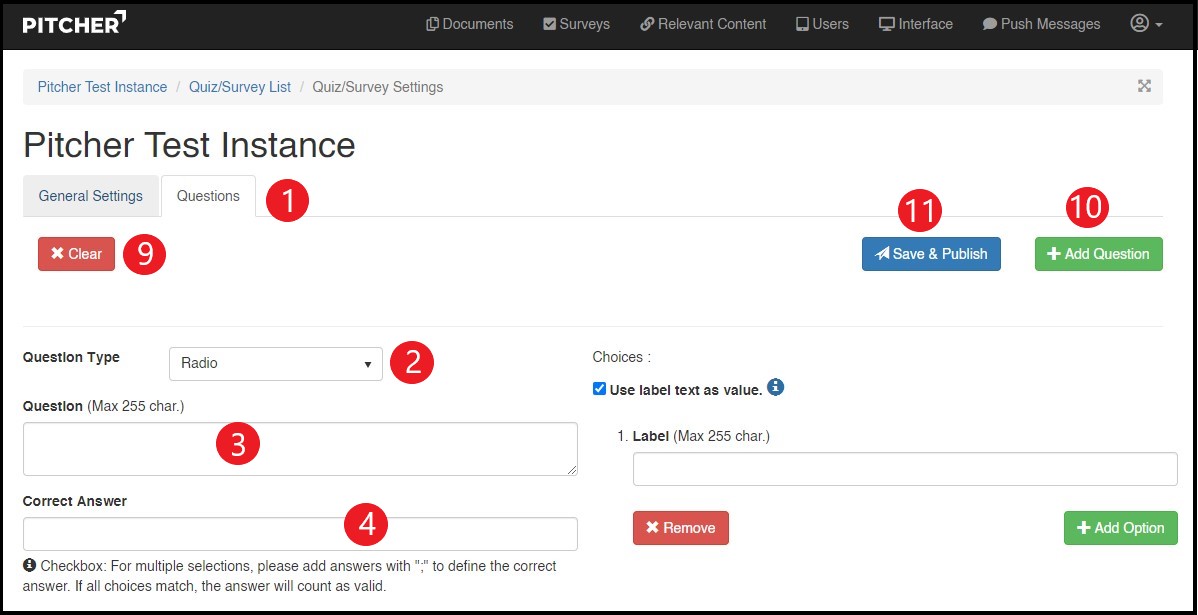Open the user account profile icon menu
Image resolution: width=1198 pixels, height=615 pixels.
pos(1145,24)
